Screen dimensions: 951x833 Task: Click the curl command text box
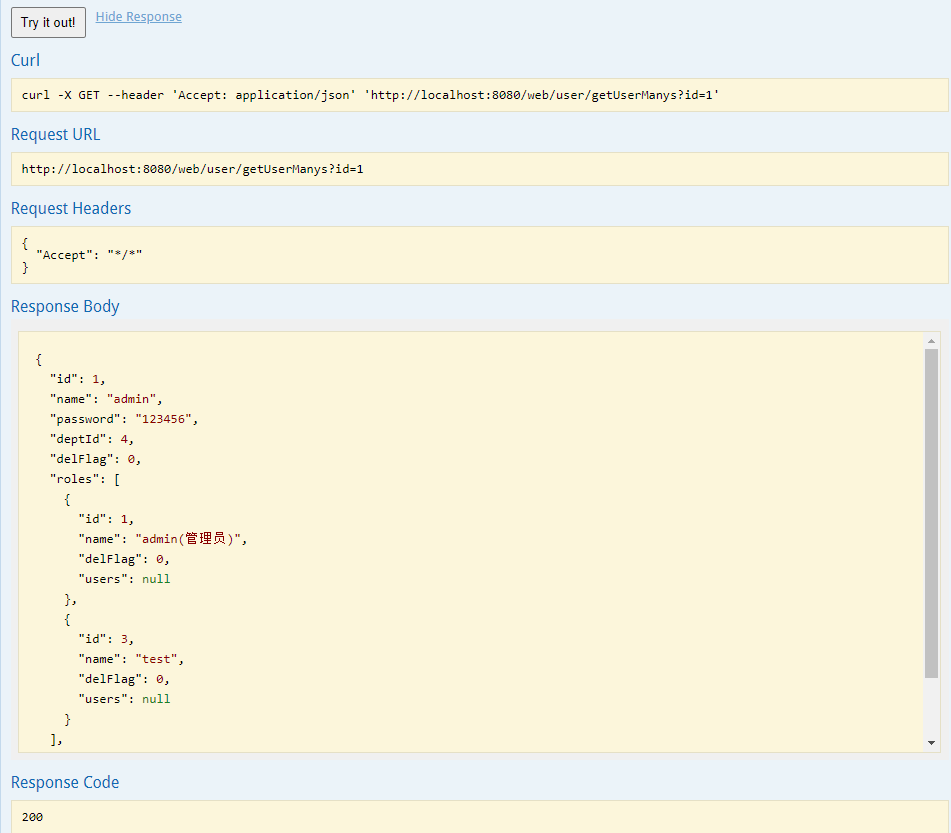click(480, 95)
